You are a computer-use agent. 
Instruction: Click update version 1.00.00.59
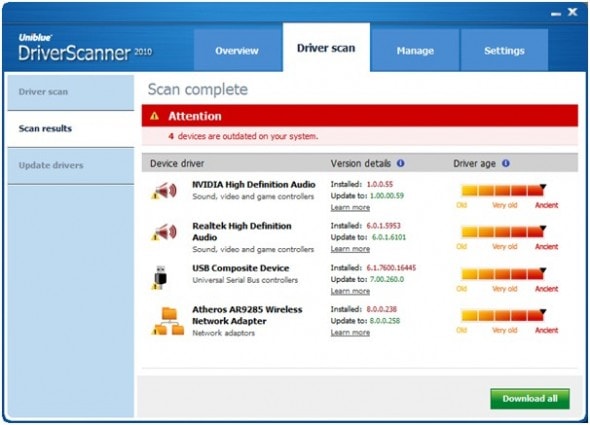point(387,196)
